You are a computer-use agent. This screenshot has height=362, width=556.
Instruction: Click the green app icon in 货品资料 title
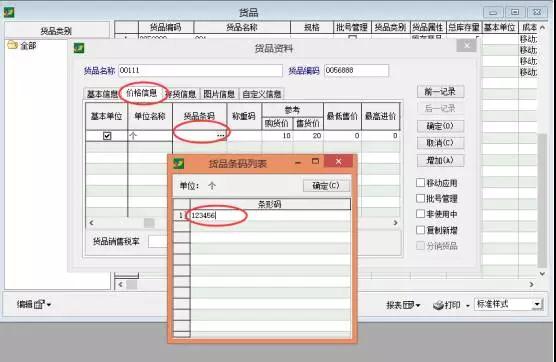tap(79, 48)
